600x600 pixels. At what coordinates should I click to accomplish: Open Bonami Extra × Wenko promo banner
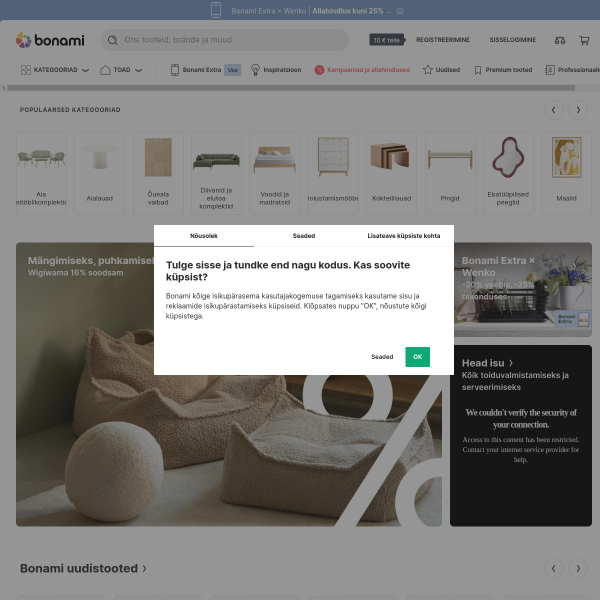coord(523,289)
